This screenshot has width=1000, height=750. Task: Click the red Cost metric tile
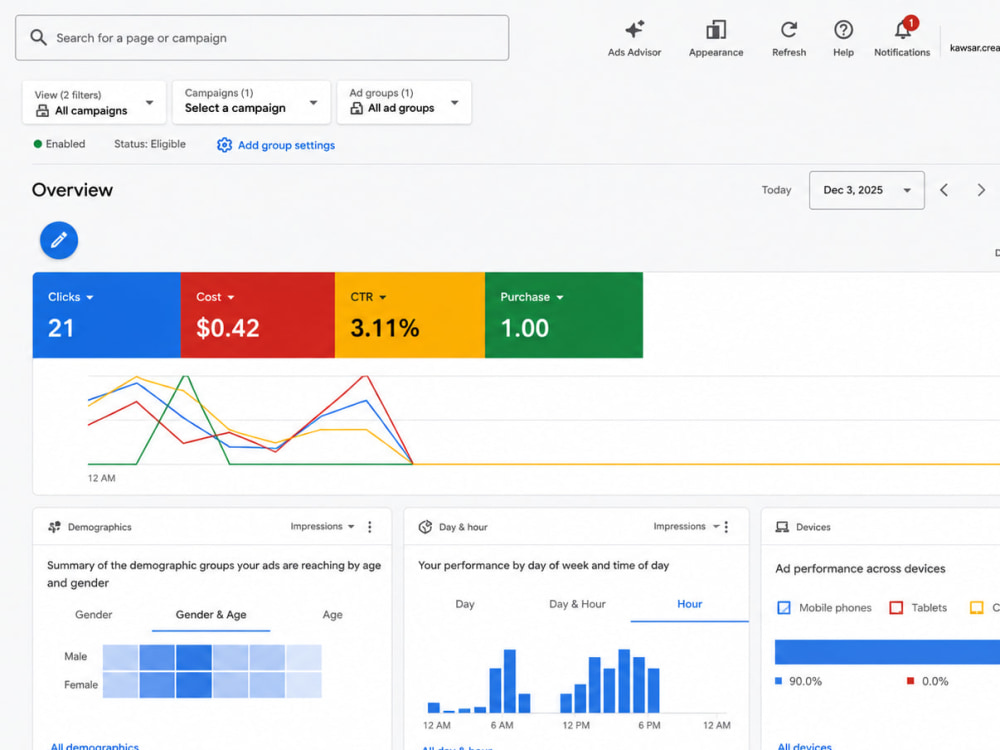tap(258, 315)
